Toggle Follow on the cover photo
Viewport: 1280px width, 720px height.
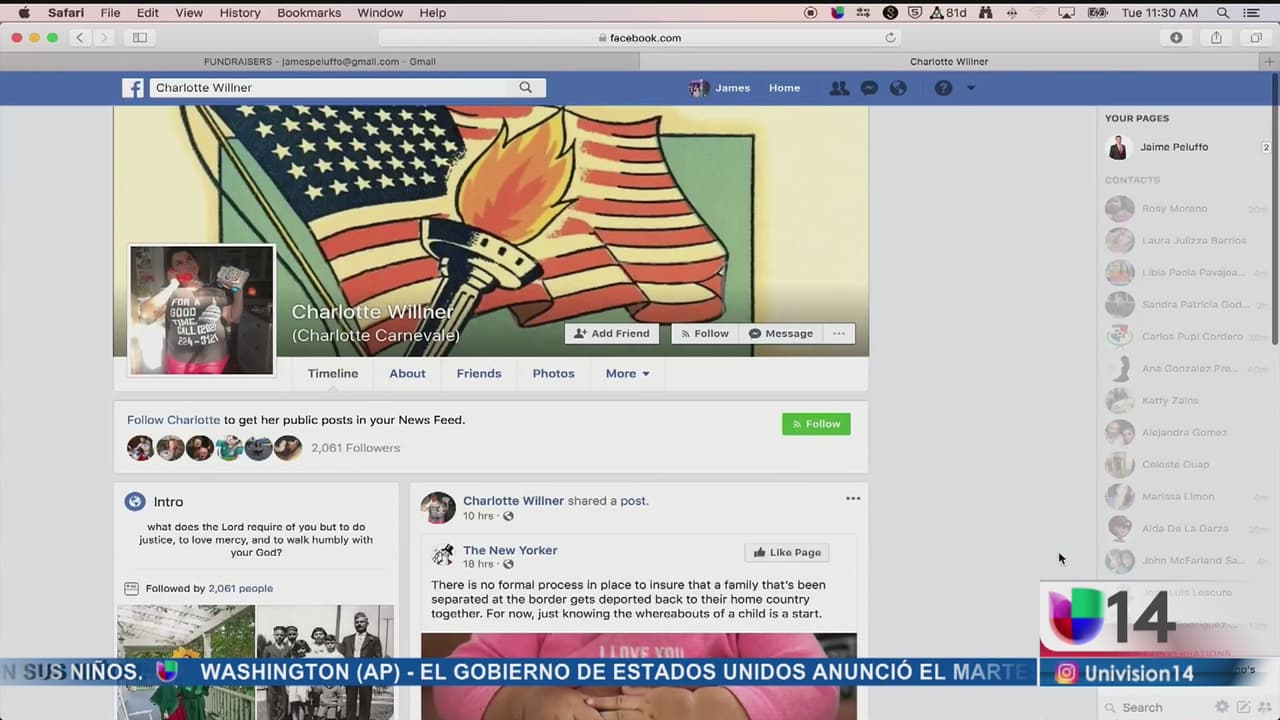coord(704,334)
